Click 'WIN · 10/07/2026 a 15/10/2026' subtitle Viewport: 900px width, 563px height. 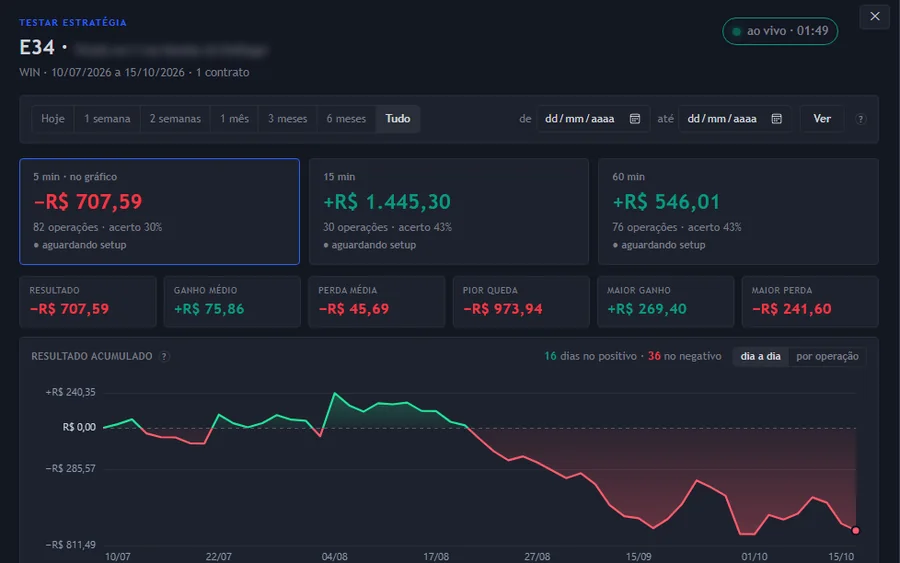102,72
